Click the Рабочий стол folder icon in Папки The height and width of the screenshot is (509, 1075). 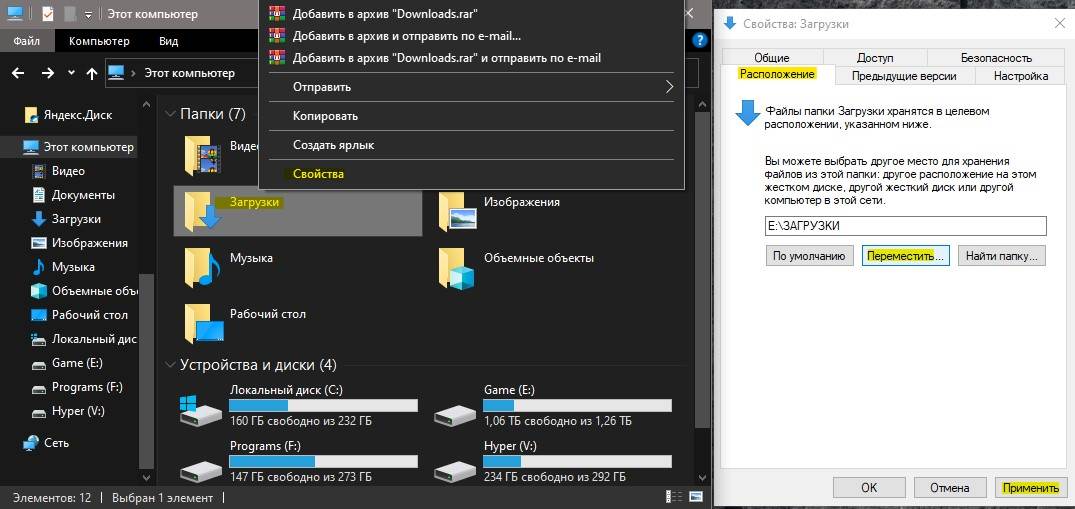tap(204, 322)
